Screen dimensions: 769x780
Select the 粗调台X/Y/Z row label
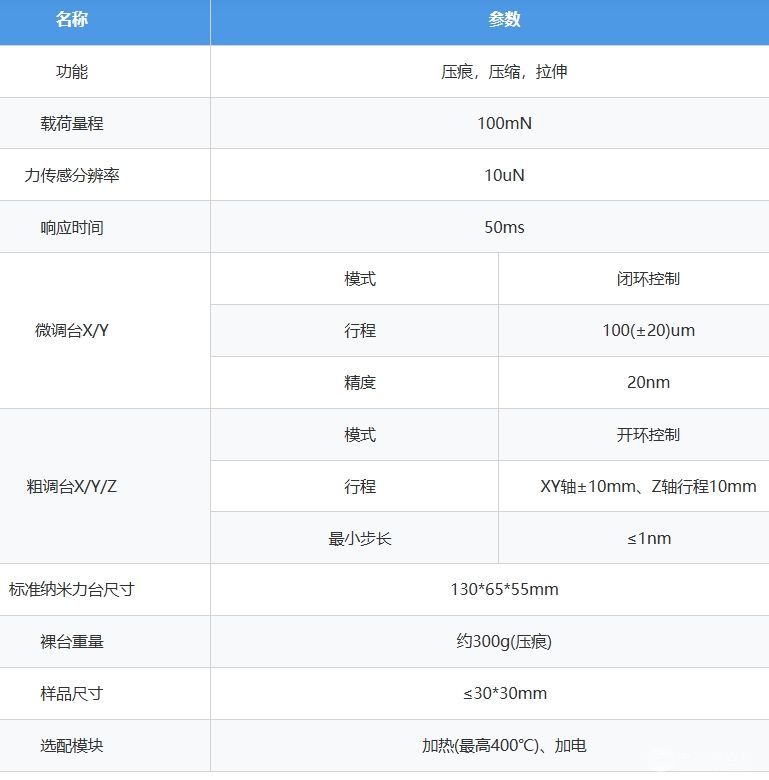coord(72,487)
